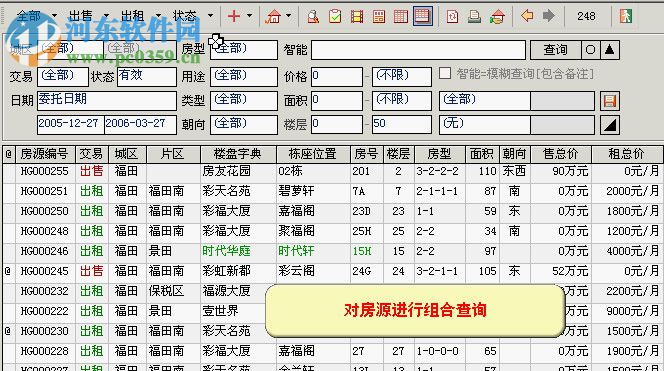
Task: Sort by the 租总价 column header
Action: click(627, 154)
